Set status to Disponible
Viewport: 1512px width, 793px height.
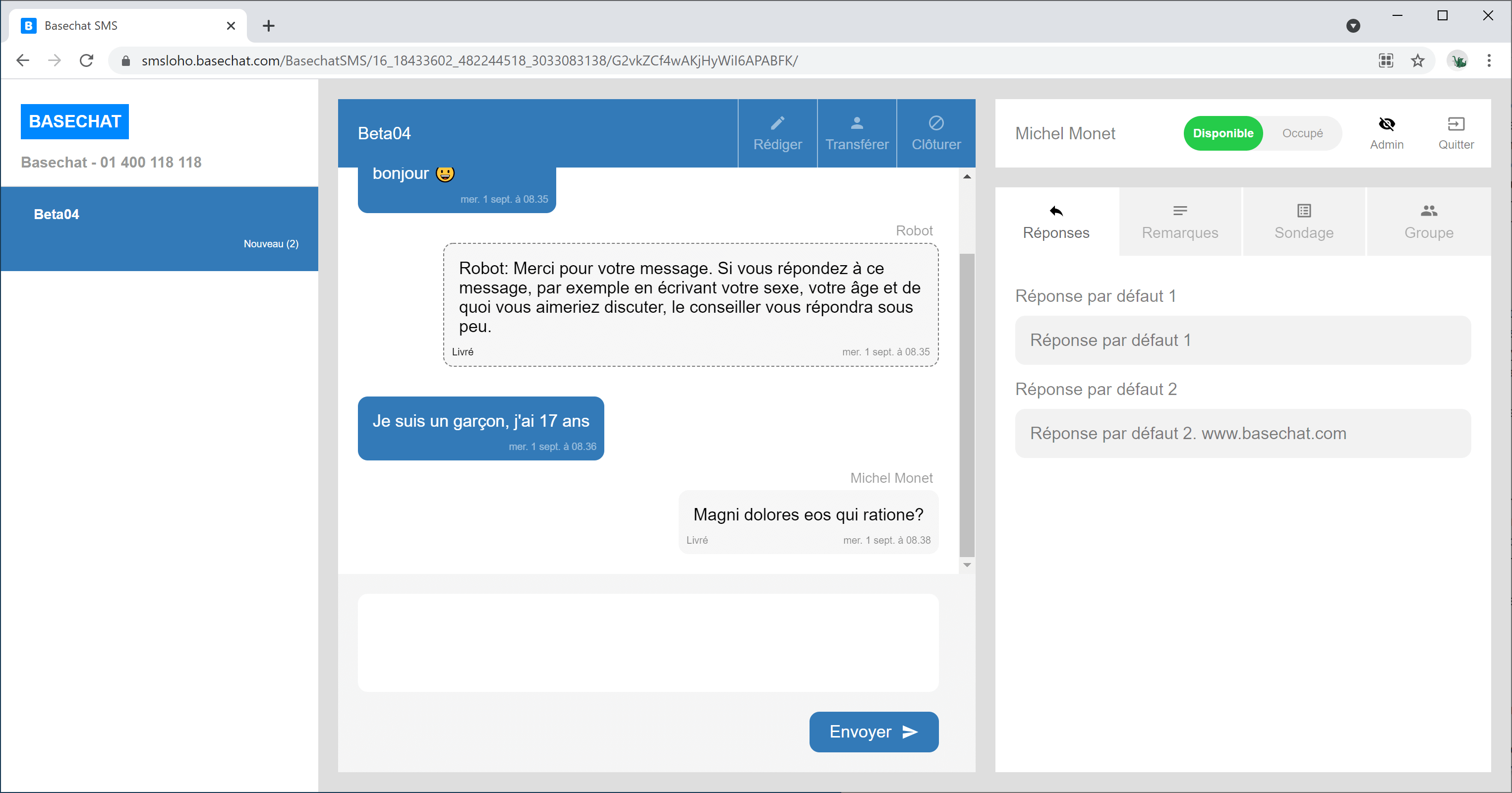click(1222, 133)
